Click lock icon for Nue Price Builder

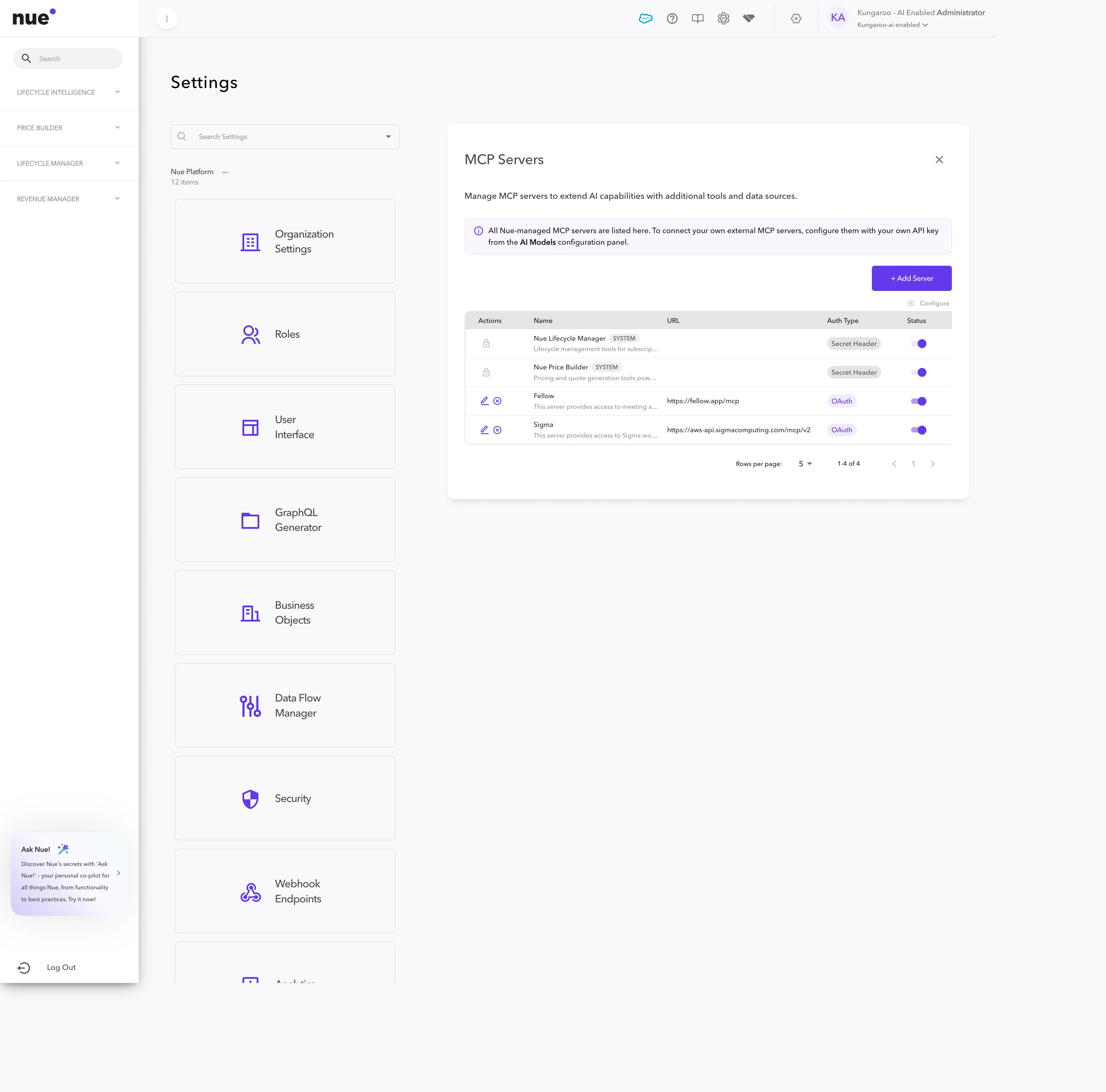click(486, 373)
